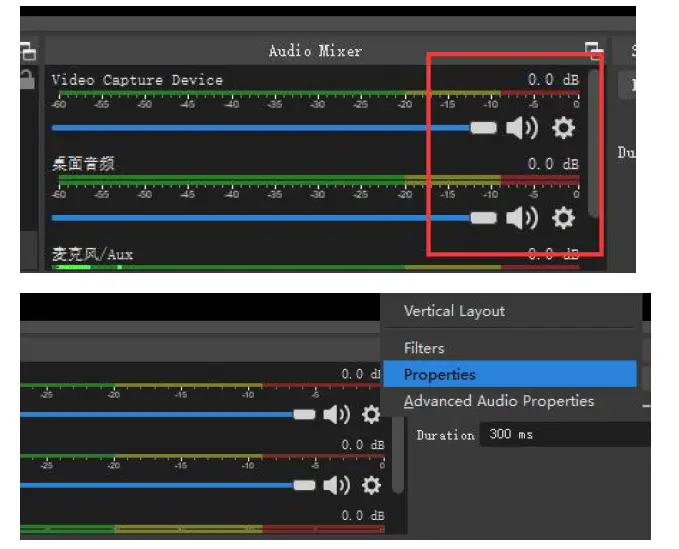Open Properties from the context menu
The image size is (679, 549).
440,375
